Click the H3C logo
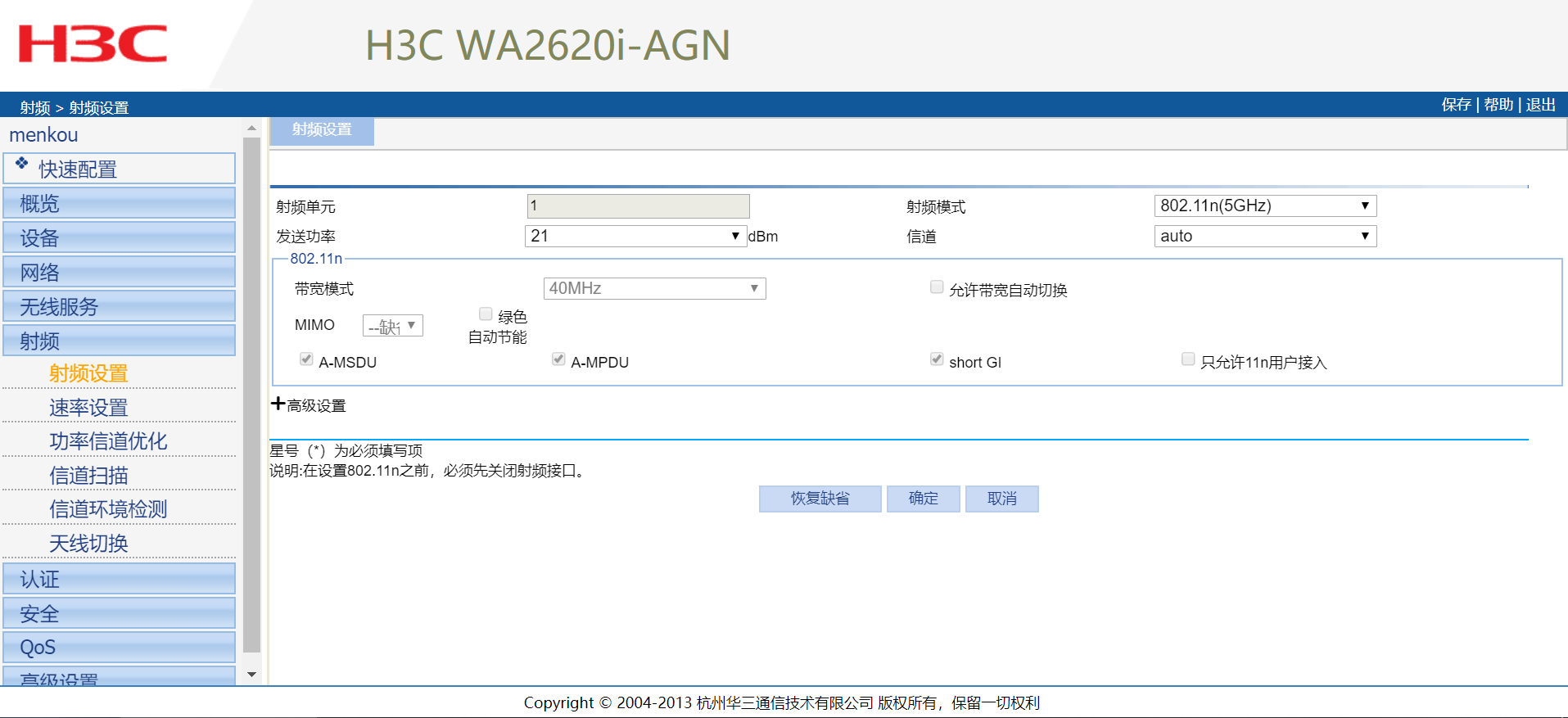 click(x=93, y=43)
